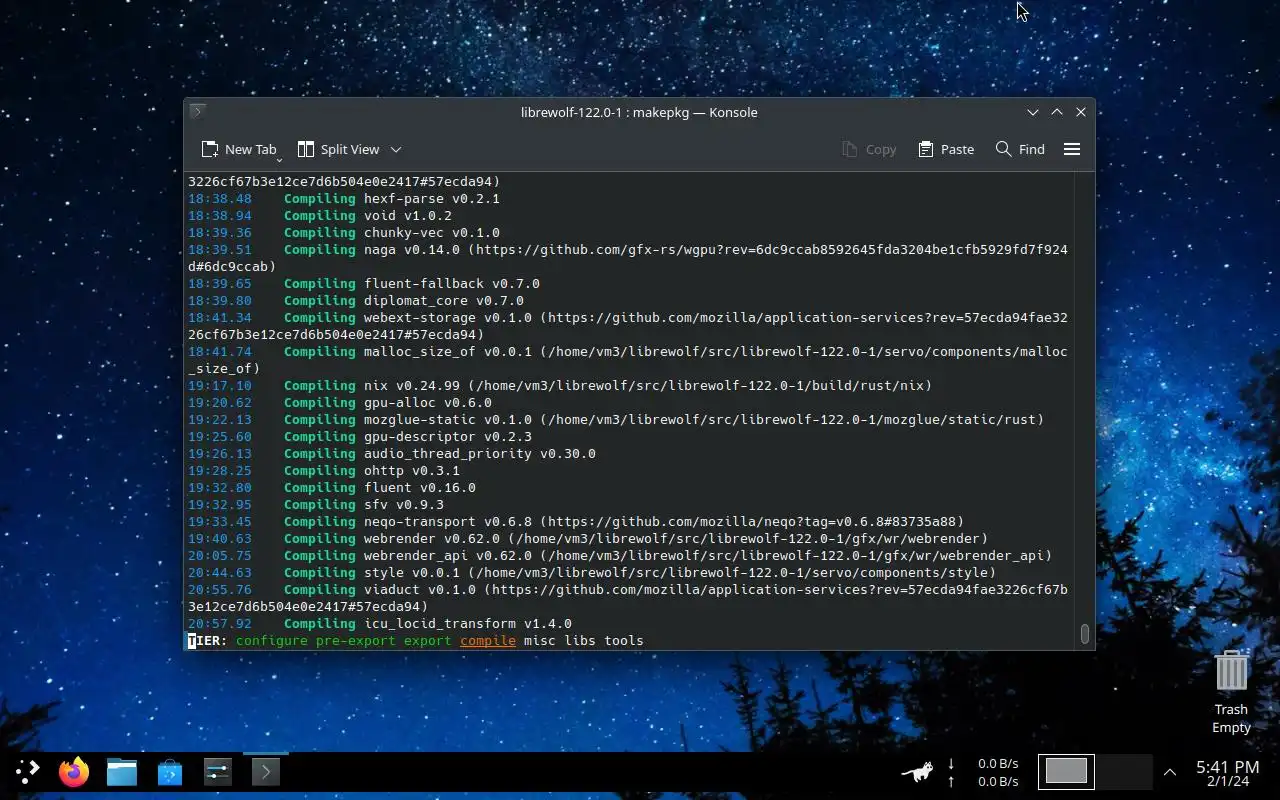The width and height of the screenshot is (1280, 800).
Task: Click the 'mozglue-static v0.1.0' text
Action: pyautogui.click(x=448, y=420)
